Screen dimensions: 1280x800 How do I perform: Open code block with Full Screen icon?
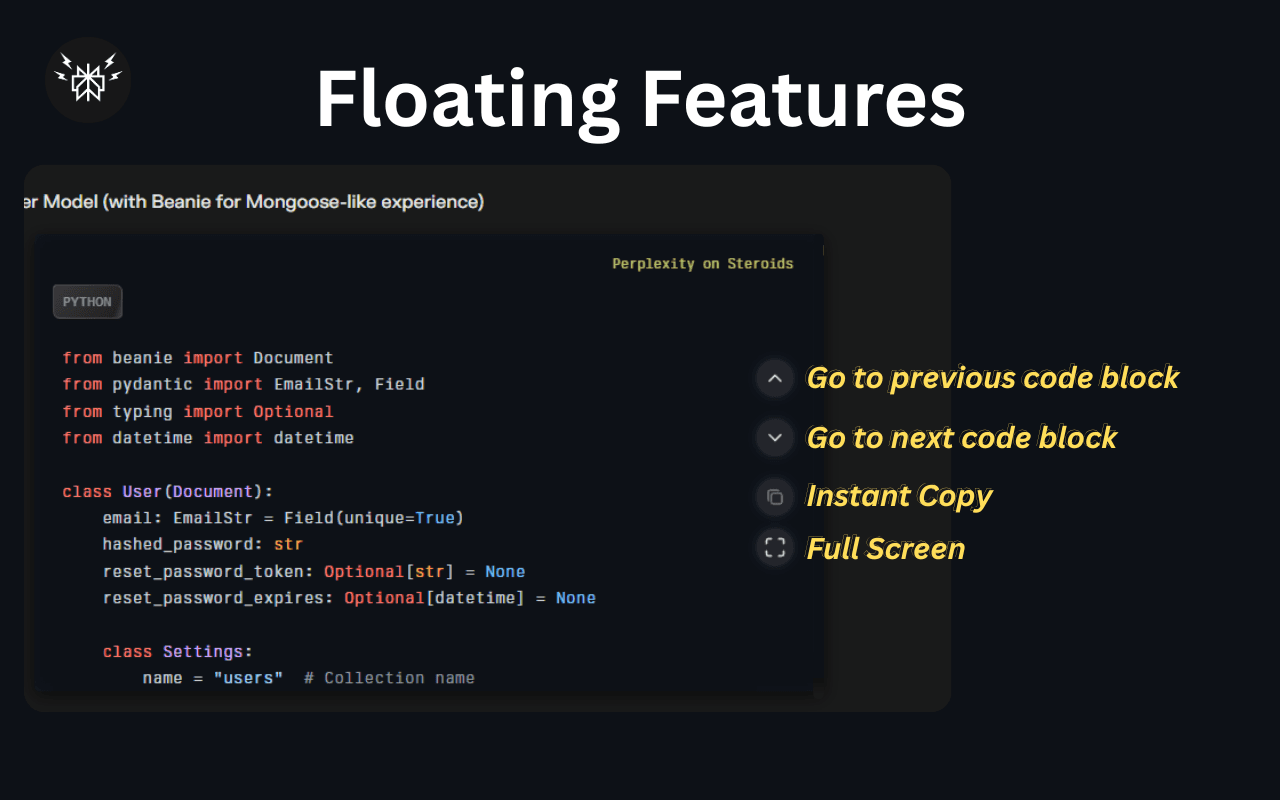click(774, 548)
